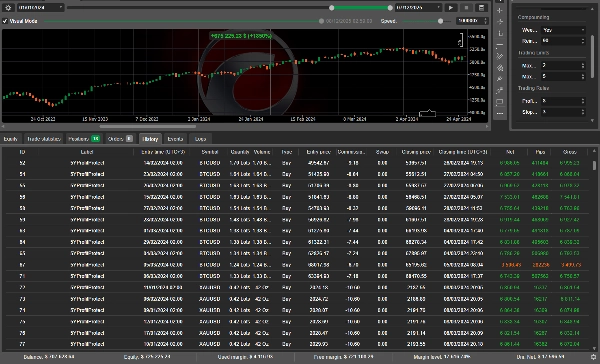Stop the backtest with stop button
This screenshot has height=364, width=600.
click(466, 7)
